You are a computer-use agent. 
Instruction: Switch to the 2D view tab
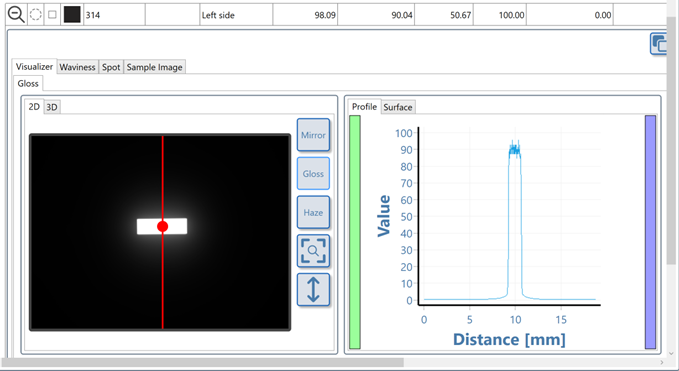point(34,106)
